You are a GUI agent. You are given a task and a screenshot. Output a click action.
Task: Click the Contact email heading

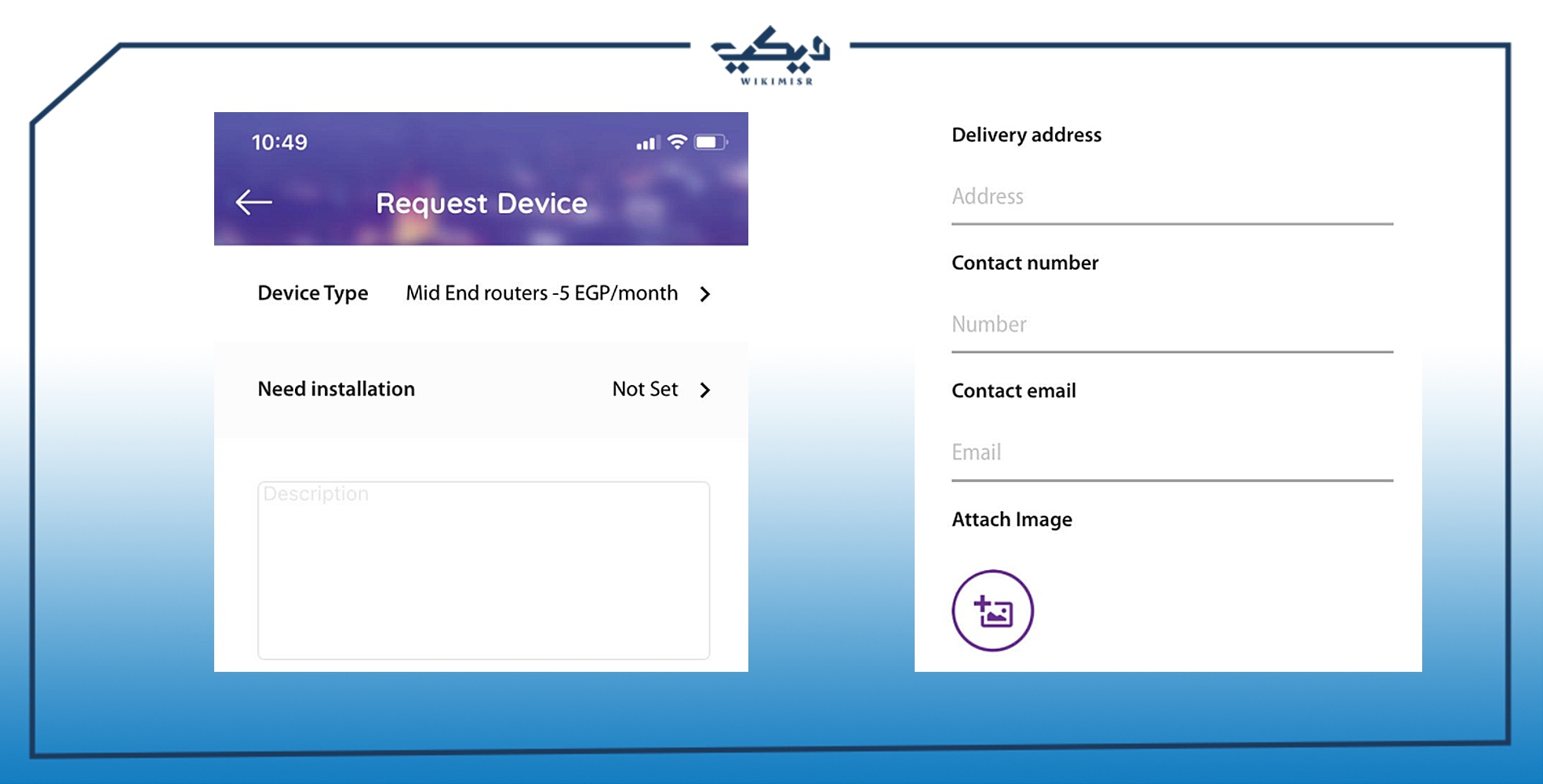coord(1014,390)
